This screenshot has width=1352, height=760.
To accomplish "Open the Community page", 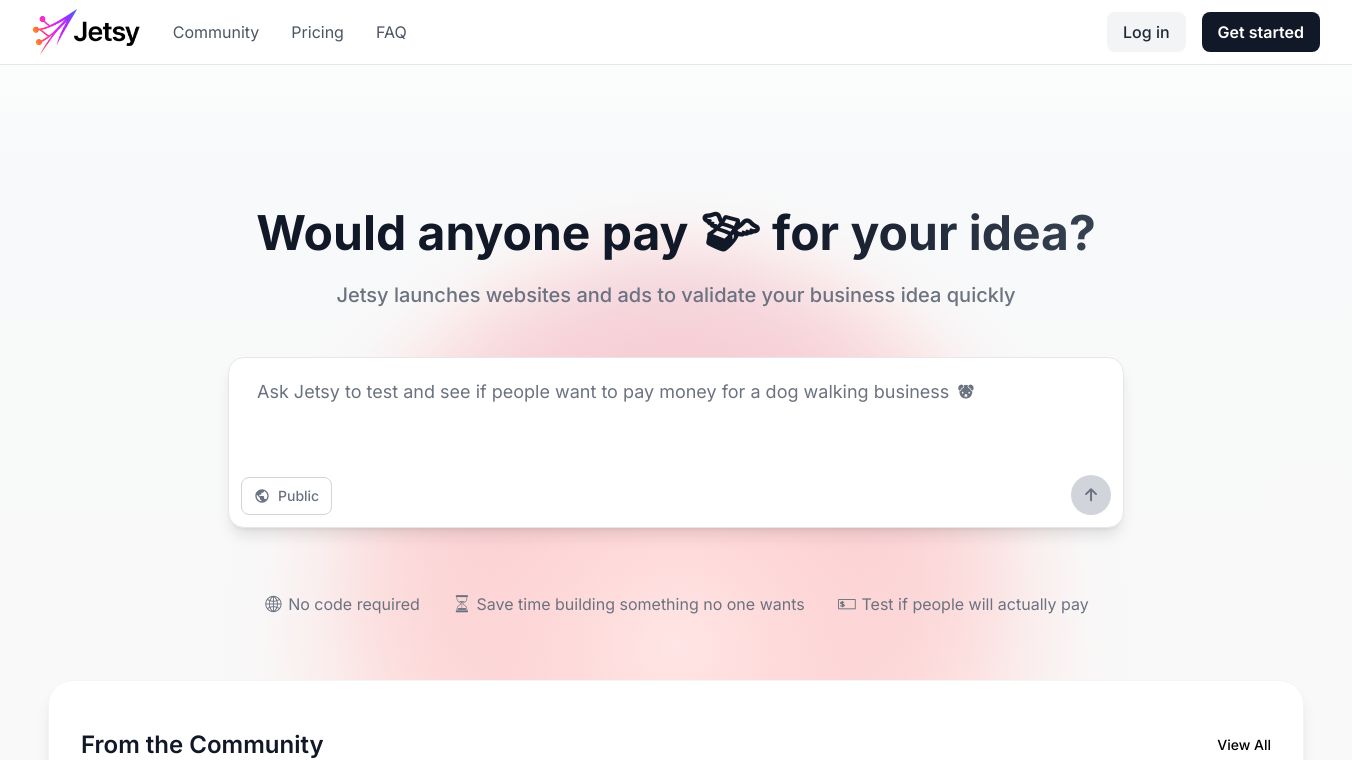I will (x=216, y=32).
